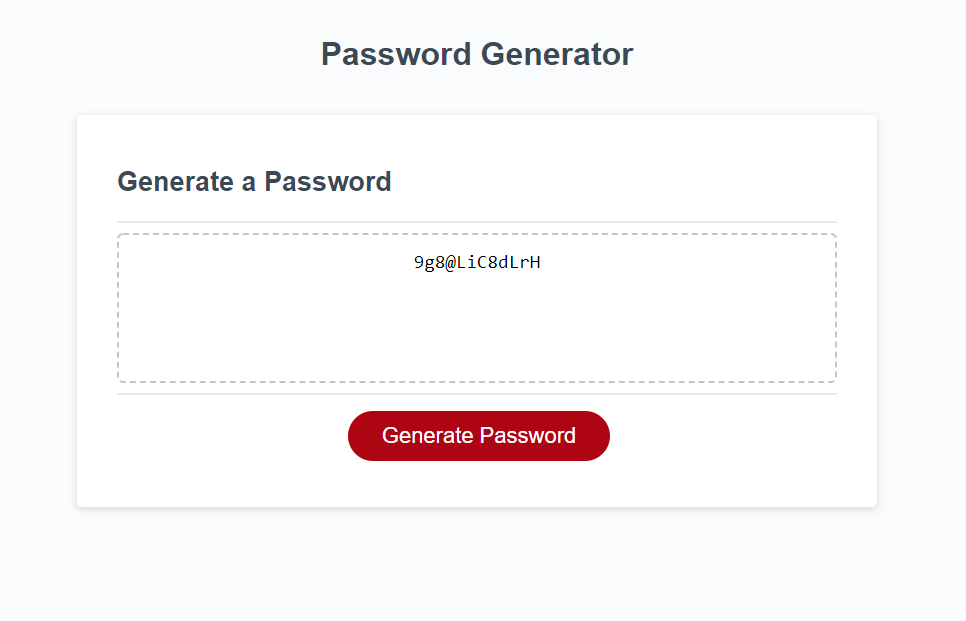The height and width of the screenshot is (621, 966).
Task: Select the generated password text 9g8@LiC8dLrH
Action: [477, 262]
